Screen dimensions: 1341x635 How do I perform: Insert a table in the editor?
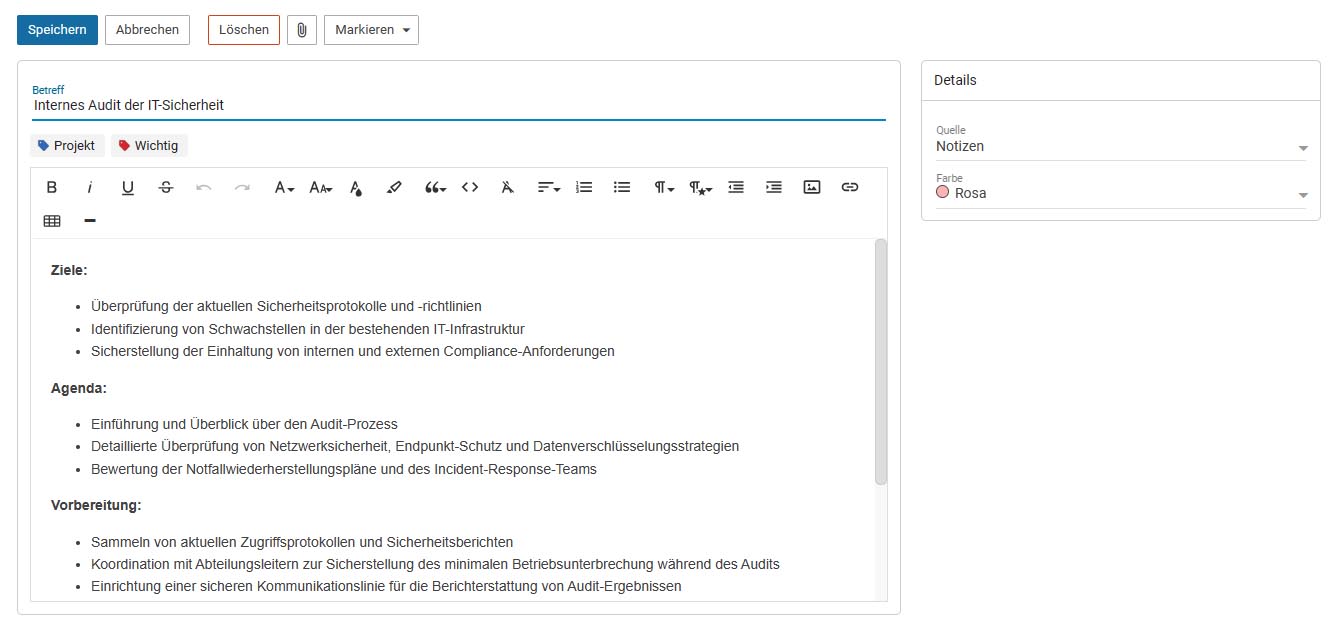(x=52, y=221)
